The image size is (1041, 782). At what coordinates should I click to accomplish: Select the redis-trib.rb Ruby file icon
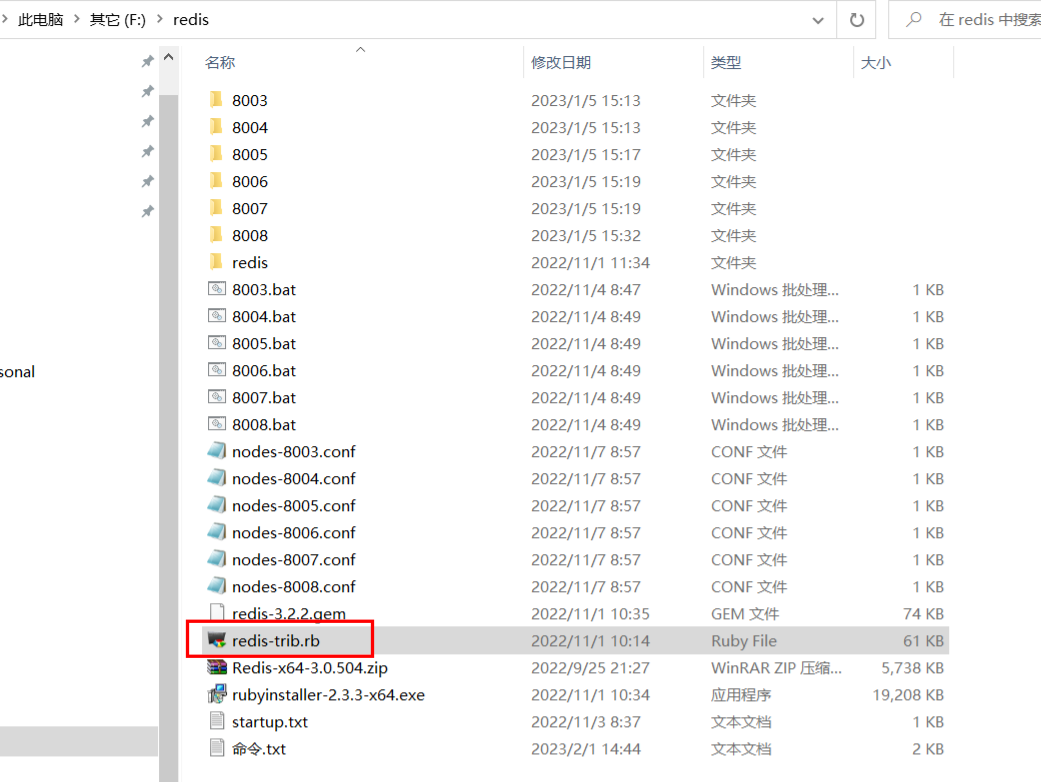tap(217, 640)
